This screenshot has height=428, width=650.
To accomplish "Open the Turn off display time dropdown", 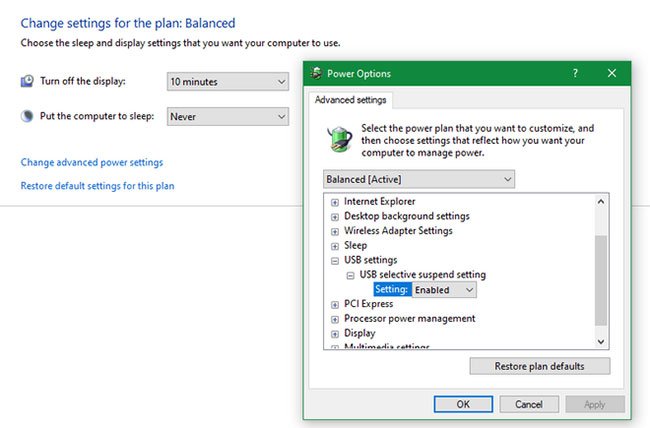I will tap(228, 81).
